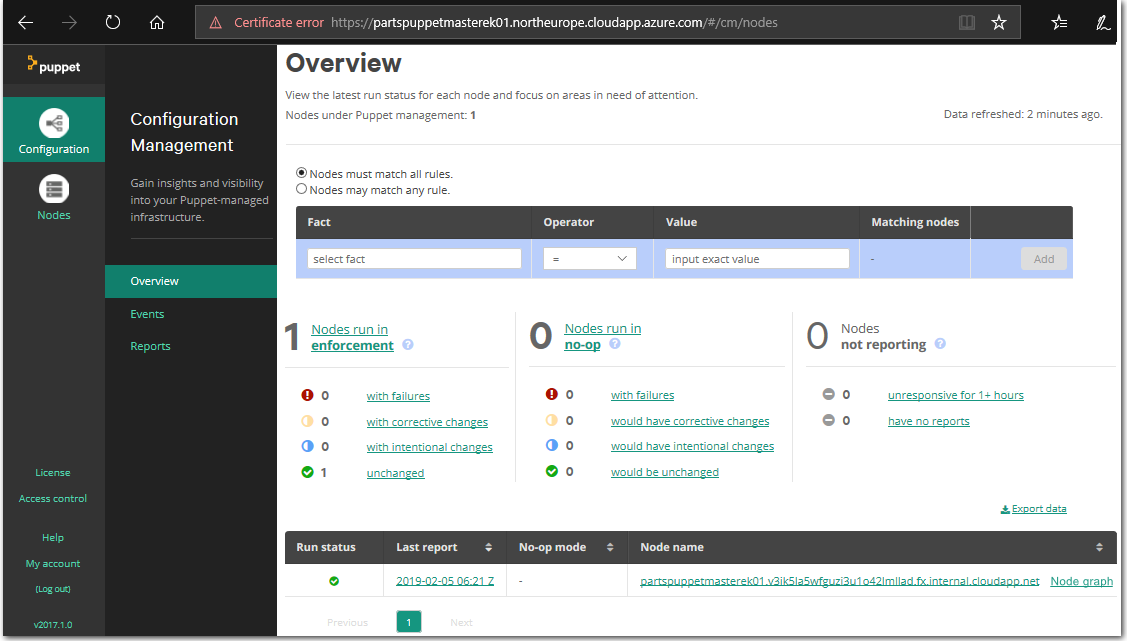This screenshot has height=641, width=1127.
Task: Open Nodes run in enforcement link
Action: pos(352,338)
